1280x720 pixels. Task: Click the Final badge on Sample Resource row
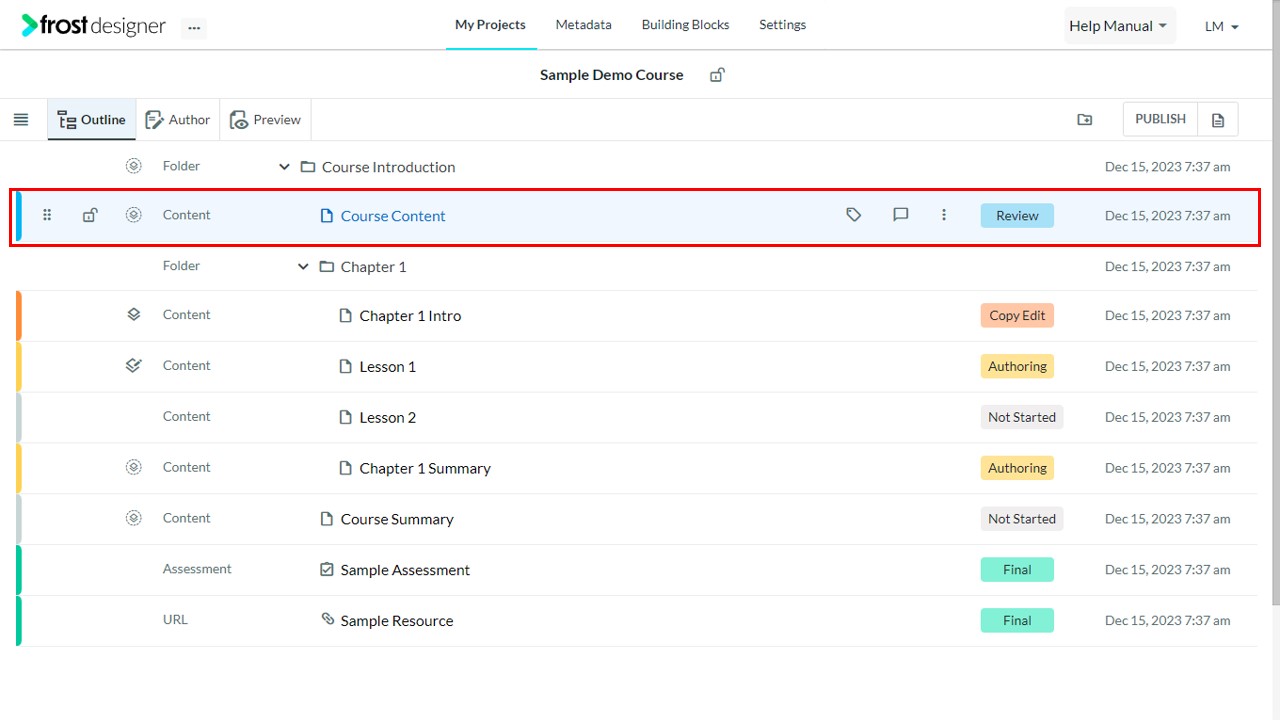tap(1017, 621)
